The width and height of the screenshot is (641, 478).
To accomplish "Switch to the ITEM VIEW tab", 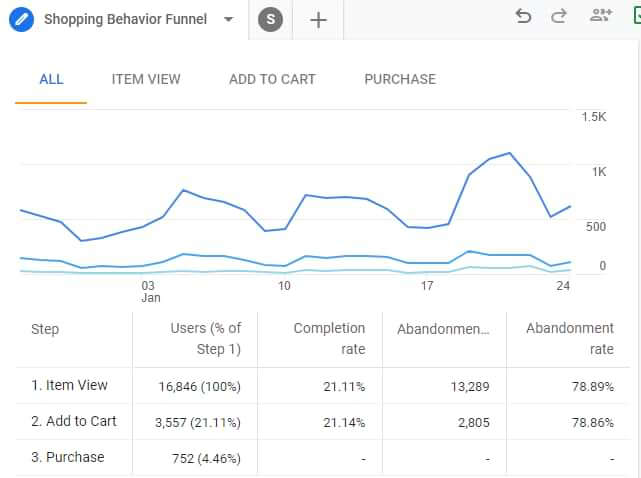I will tap(146, 79).
